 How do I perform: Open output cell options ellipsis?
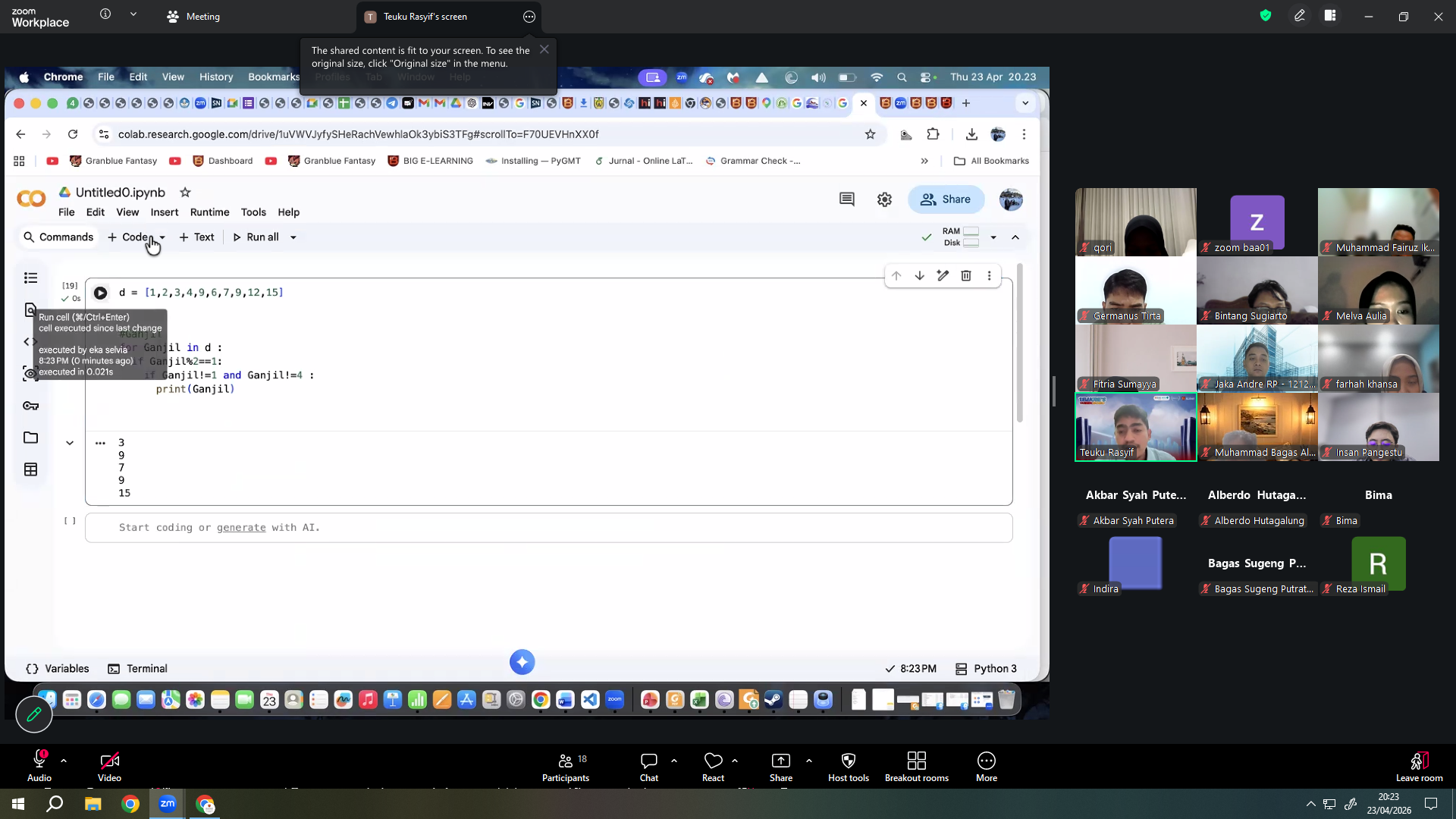100,443
